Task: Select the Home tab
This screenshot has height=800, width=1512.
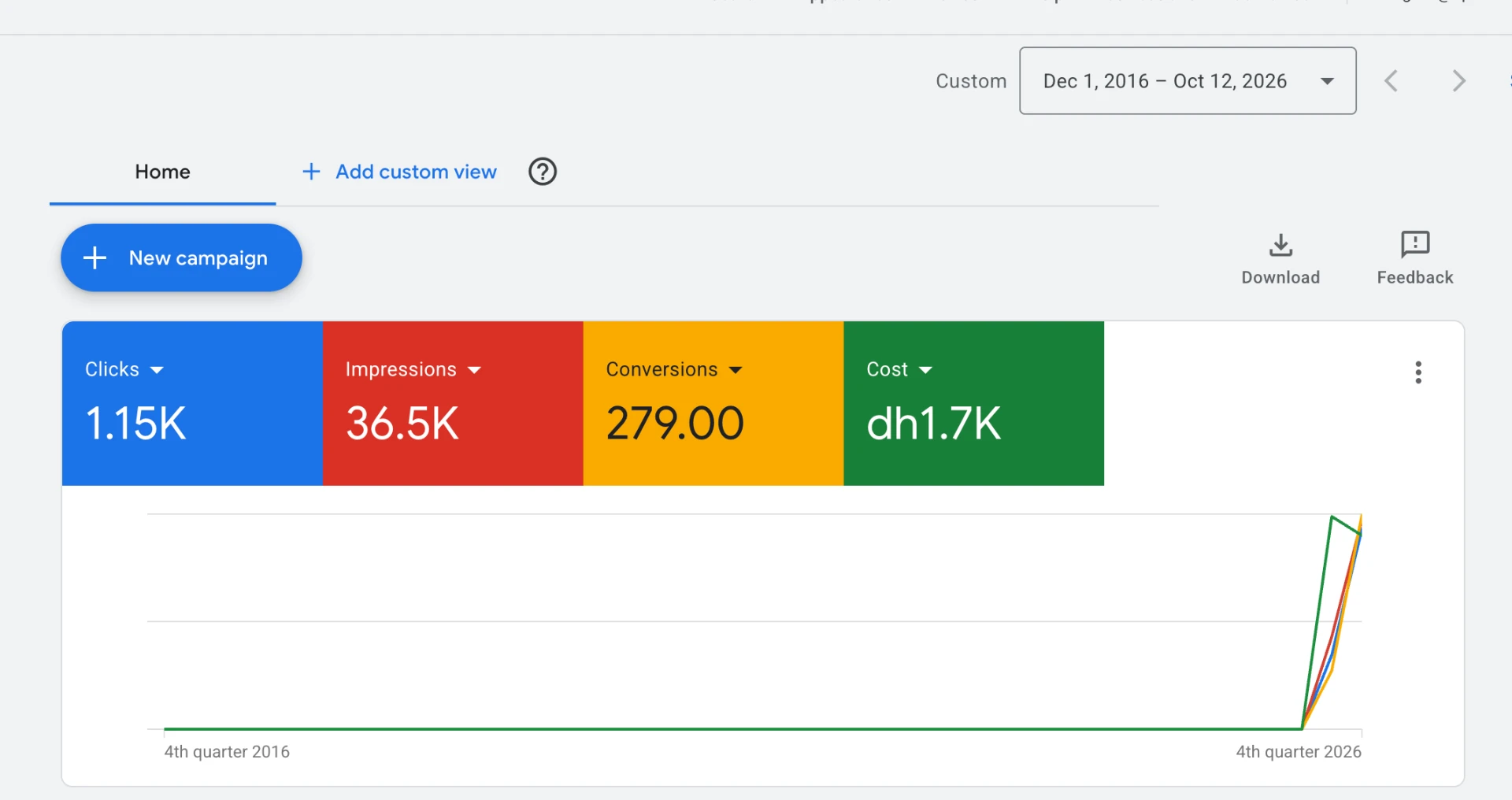Action: coord(163,172)
